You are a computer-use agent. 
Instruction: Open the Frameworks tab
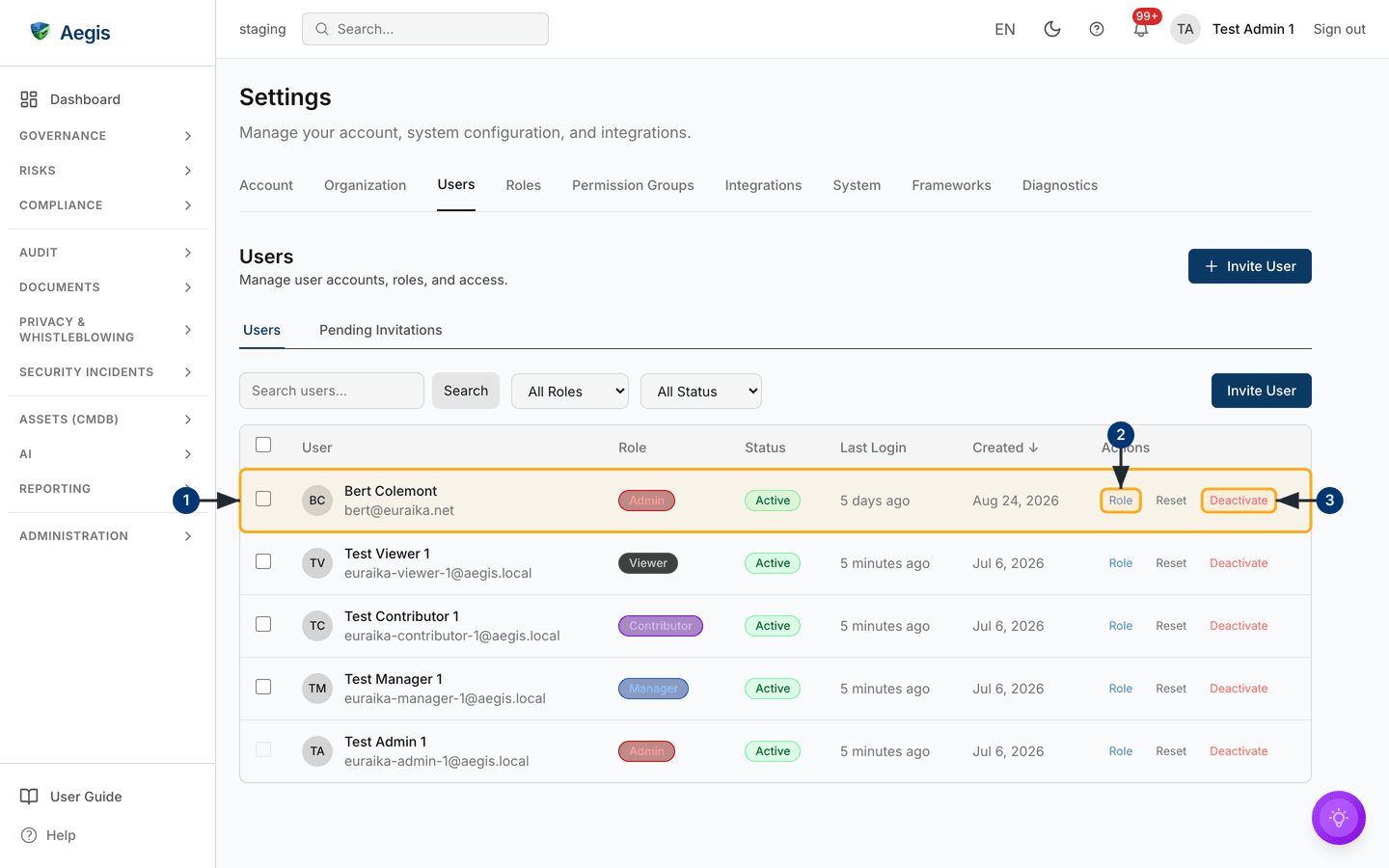[951, 185]
